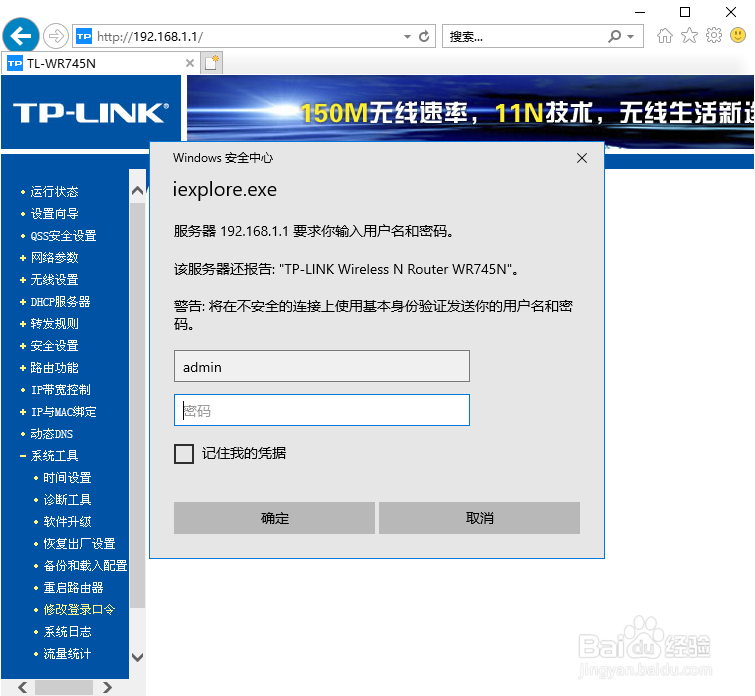Open 时间设置 submenu item
Image resolution: width=755 pixels, height=696 pixels.
coord(67,478)
